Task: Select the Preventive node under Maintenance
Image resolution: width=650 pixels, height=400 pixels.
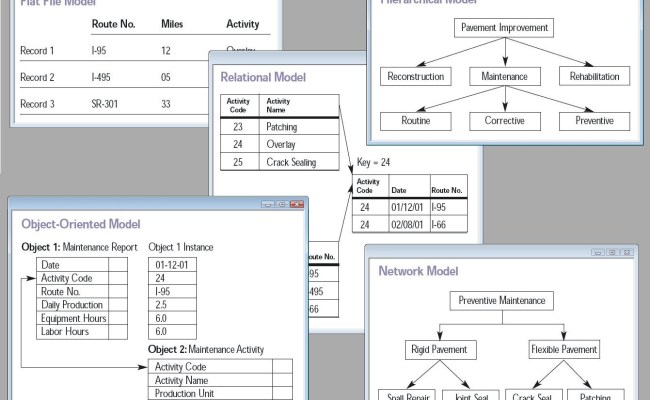Action: [x=594, y=121]
